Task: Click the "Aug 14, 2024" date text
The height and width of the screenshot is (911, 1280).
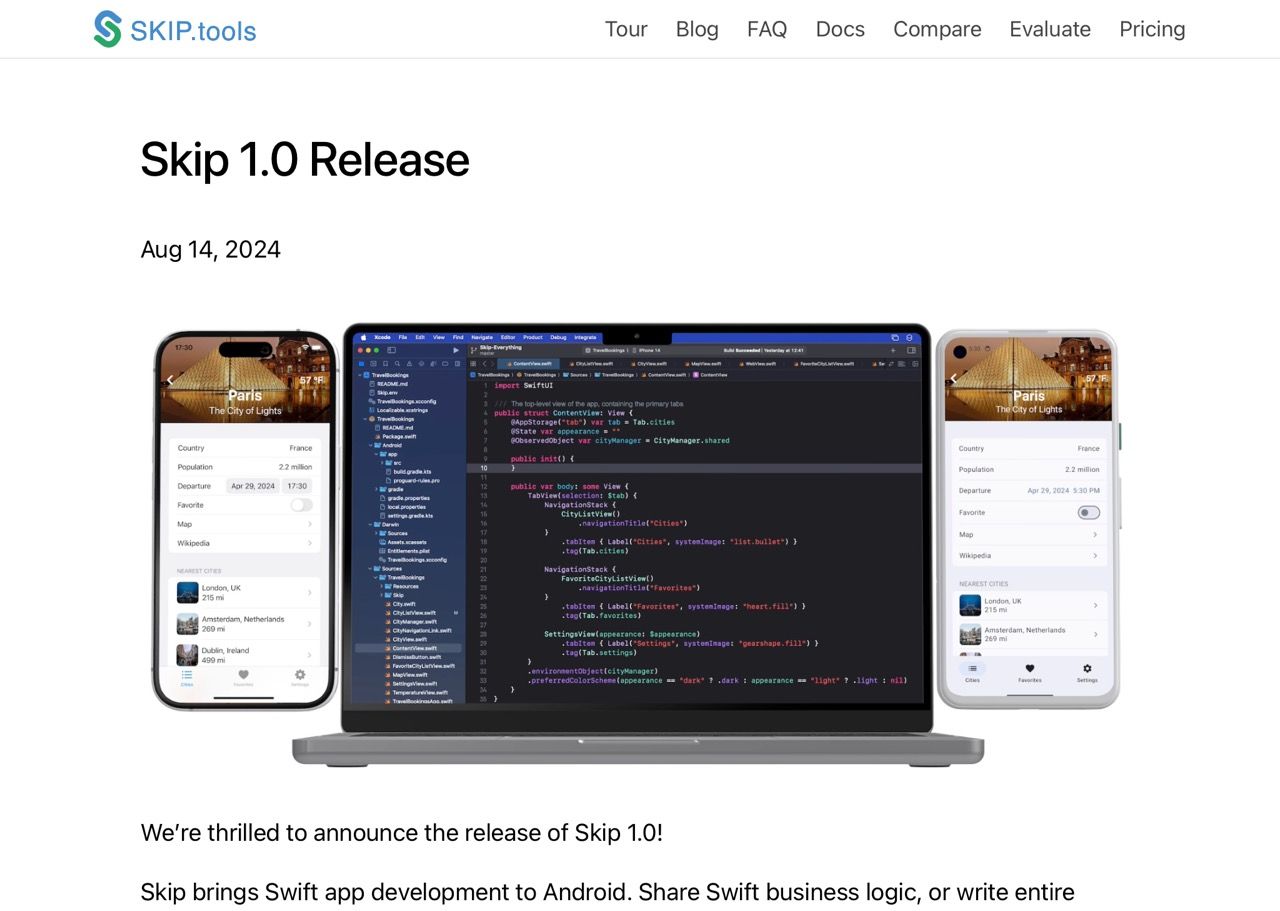Action: pyautogui.click(x=211, y=249)
